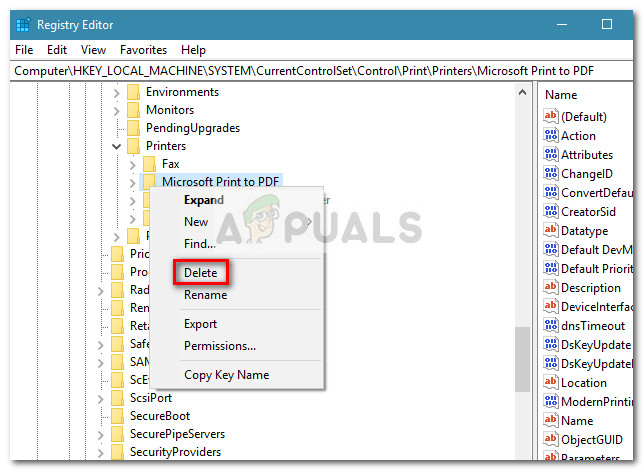Open the Help menu
The image size is (644, 471).
pos(193,50)
